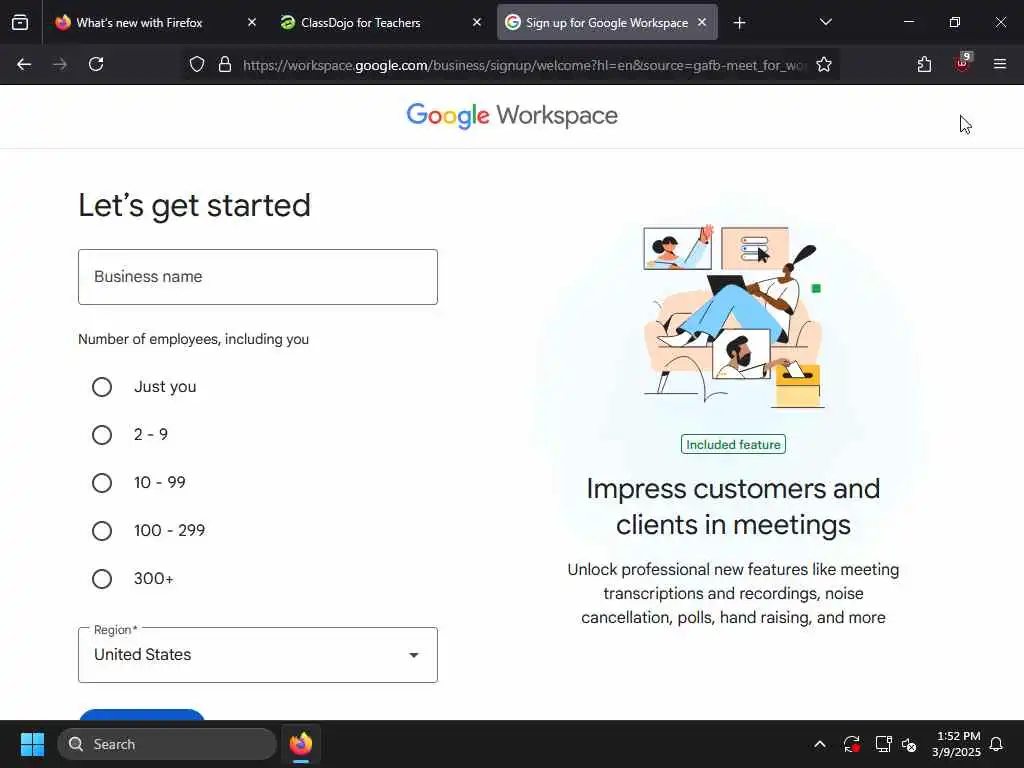
Task: Bookmark this page with star icon
Action: coord(824,65)
